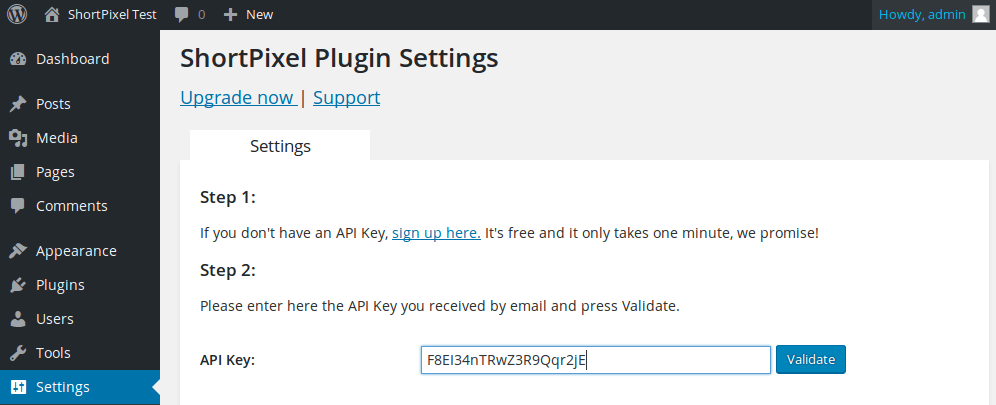Open the comments bubble icon in admin bar
The width and height of the screenshot is (996, 405).
tap(181, 15)
